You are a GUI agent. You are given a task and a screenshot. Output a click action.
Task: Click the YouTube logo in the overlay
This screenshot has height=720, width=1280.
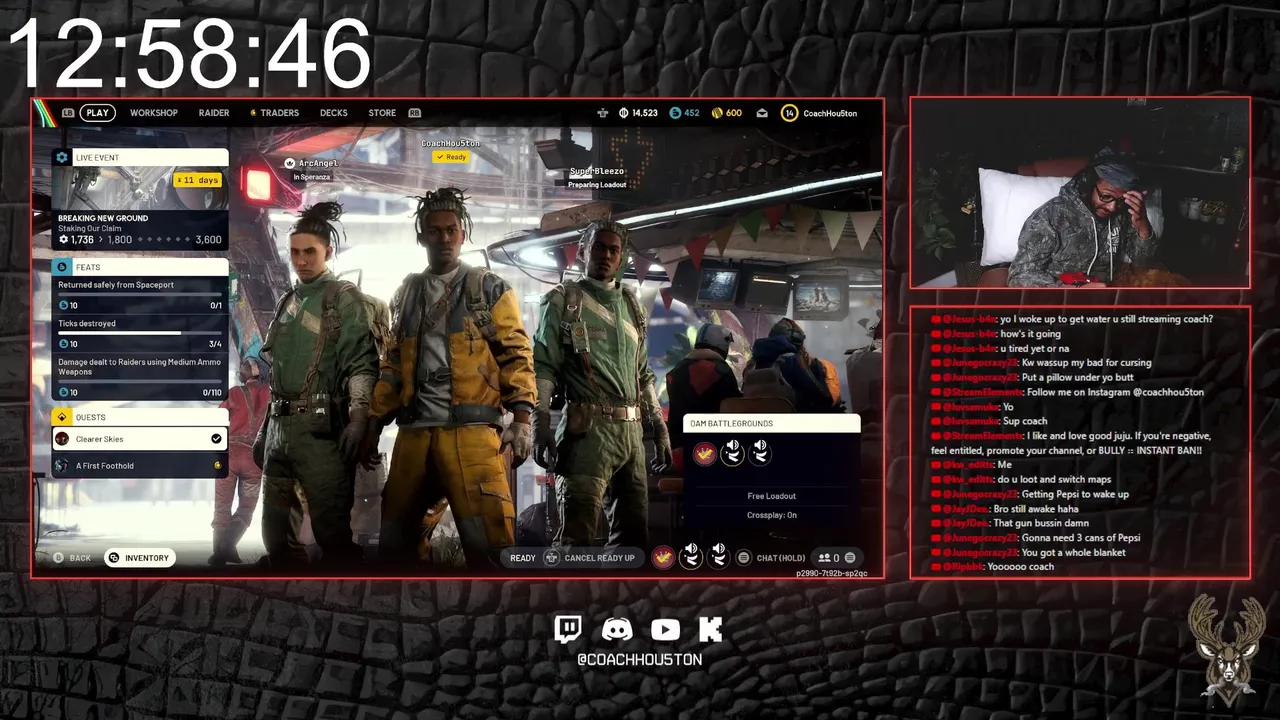[665, 629]
